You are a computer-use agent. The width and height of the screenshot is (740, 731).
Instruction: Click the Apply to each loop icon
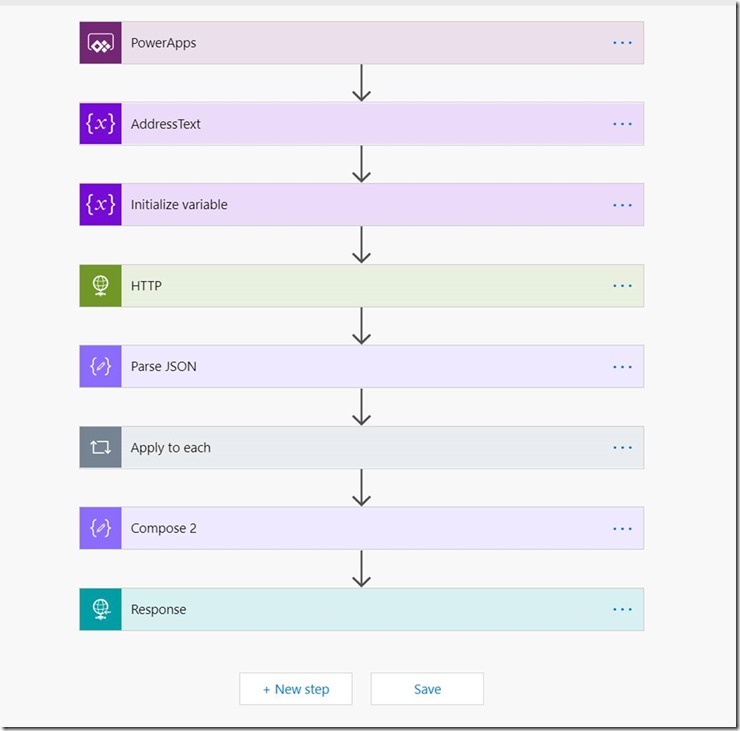pyautogui.click(x=100, y=448)
